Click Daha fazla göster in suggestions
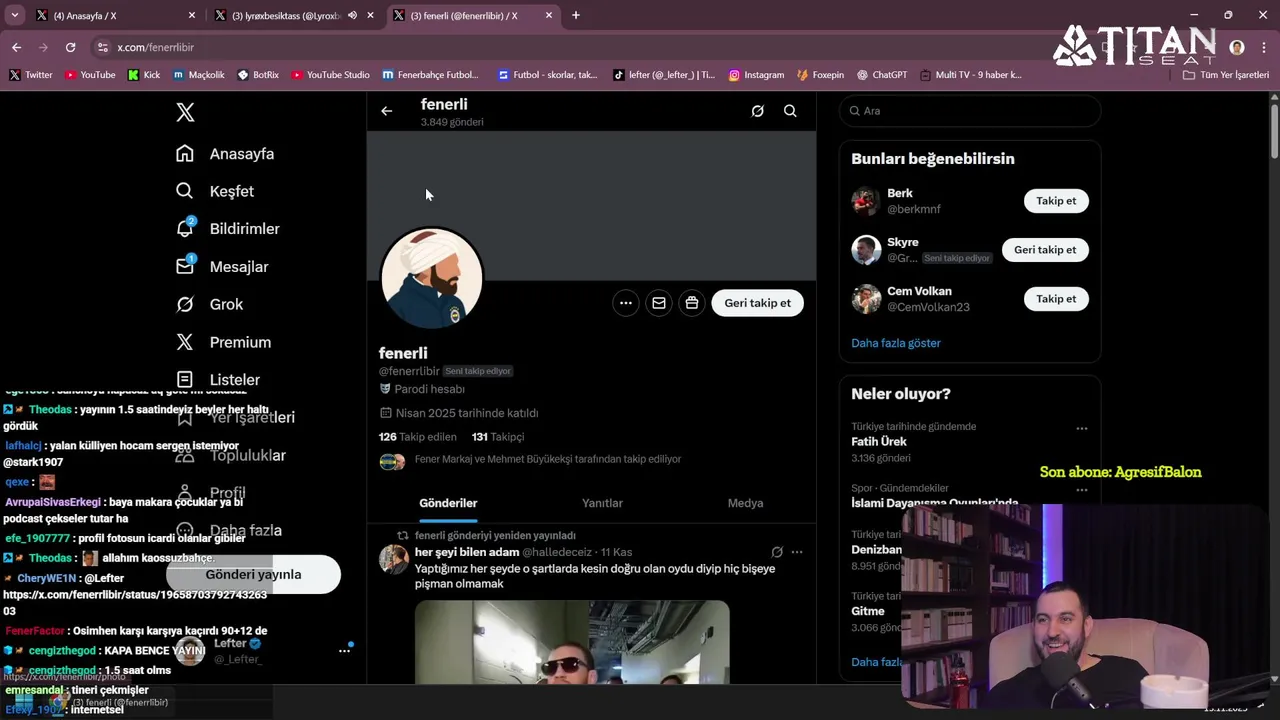Image resolution: width=1280 pixels, height=720 pixels. (x=896, y=343)
